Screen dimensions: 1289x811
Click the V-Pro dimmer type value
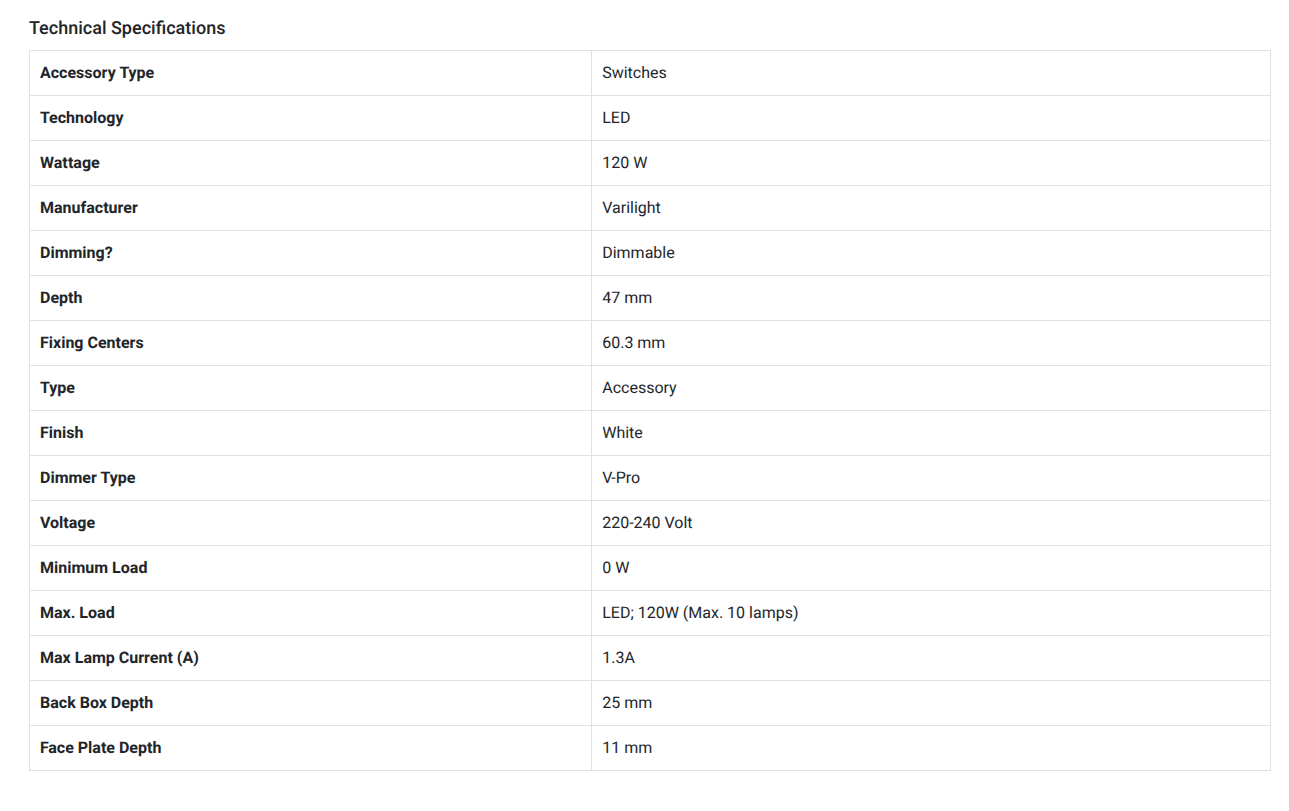(621, 478)
